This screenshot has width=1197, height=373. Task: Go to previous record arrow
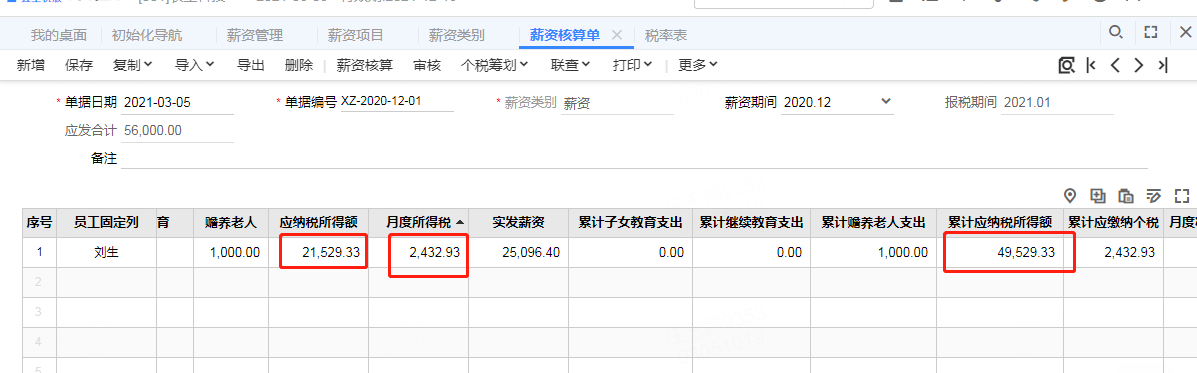[1115, 65]
